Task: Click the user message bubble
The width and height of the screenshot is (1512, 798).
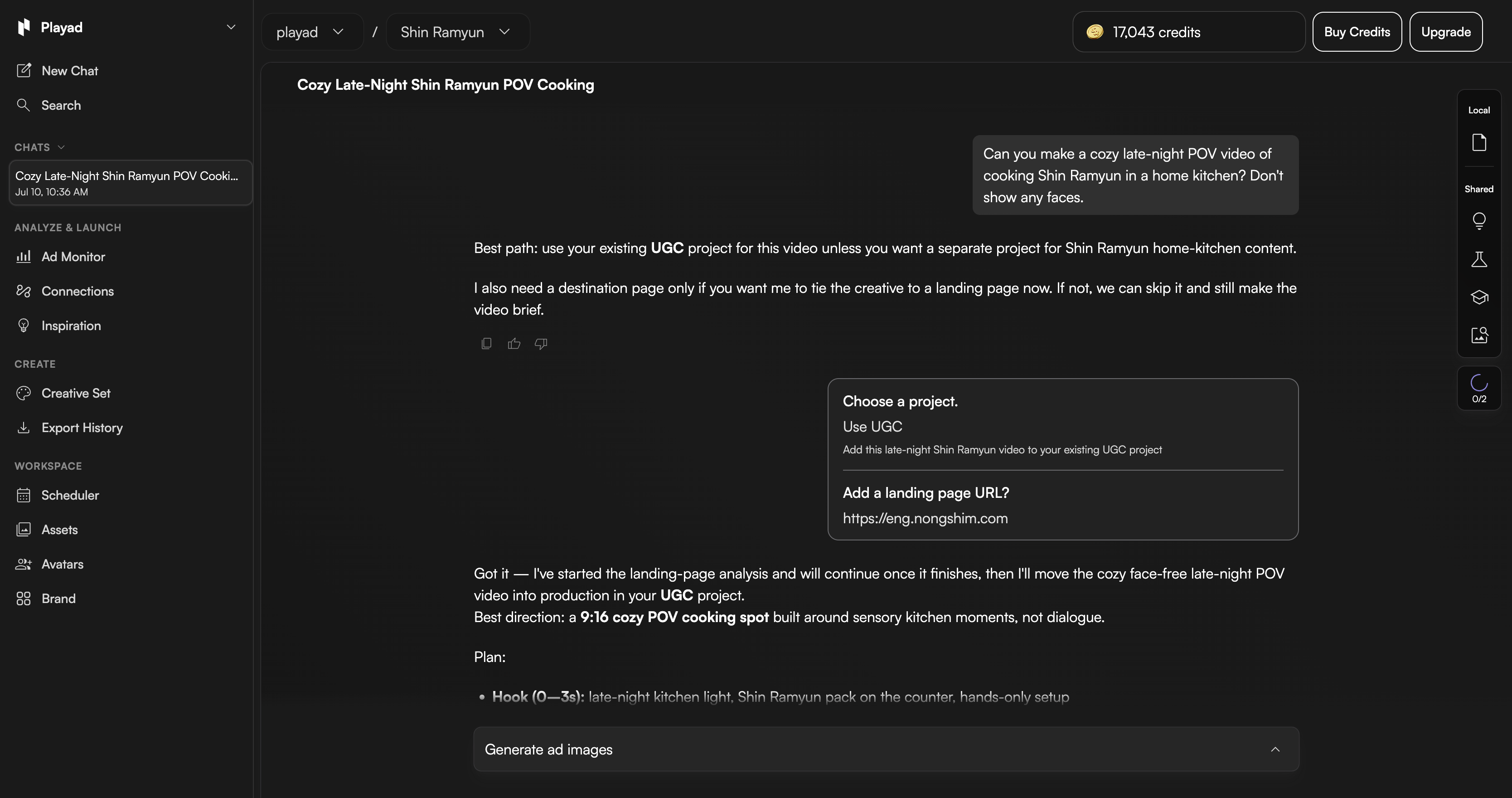Action: (x=1135, y=175)
